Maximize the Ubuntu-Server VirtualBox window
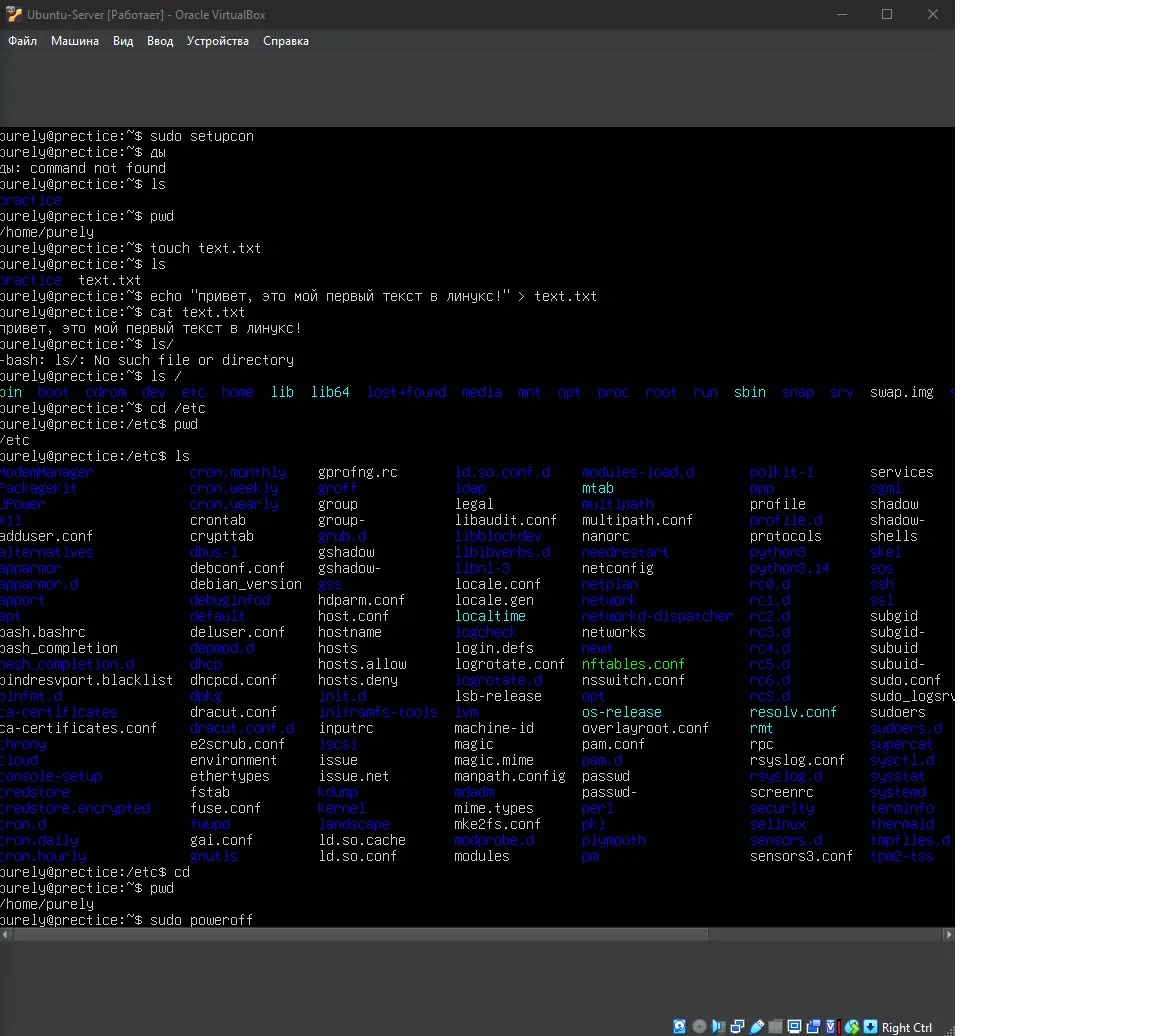Viewport: 1152px width, 1036px height. [887, 15]
